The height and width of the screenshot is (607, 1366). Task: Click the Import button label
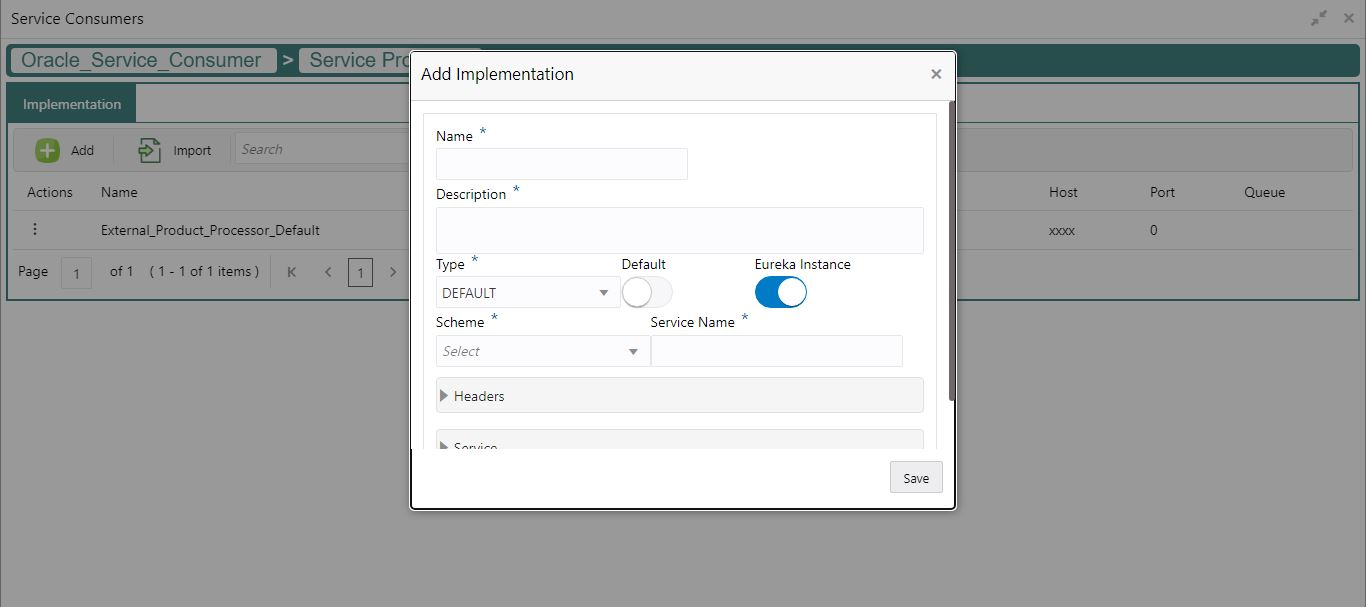tap(192, 150)
